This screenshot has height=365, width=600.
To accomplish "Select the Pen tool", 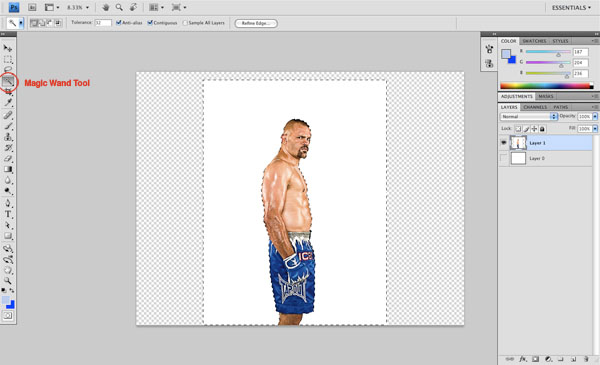I will coord(8,203).
